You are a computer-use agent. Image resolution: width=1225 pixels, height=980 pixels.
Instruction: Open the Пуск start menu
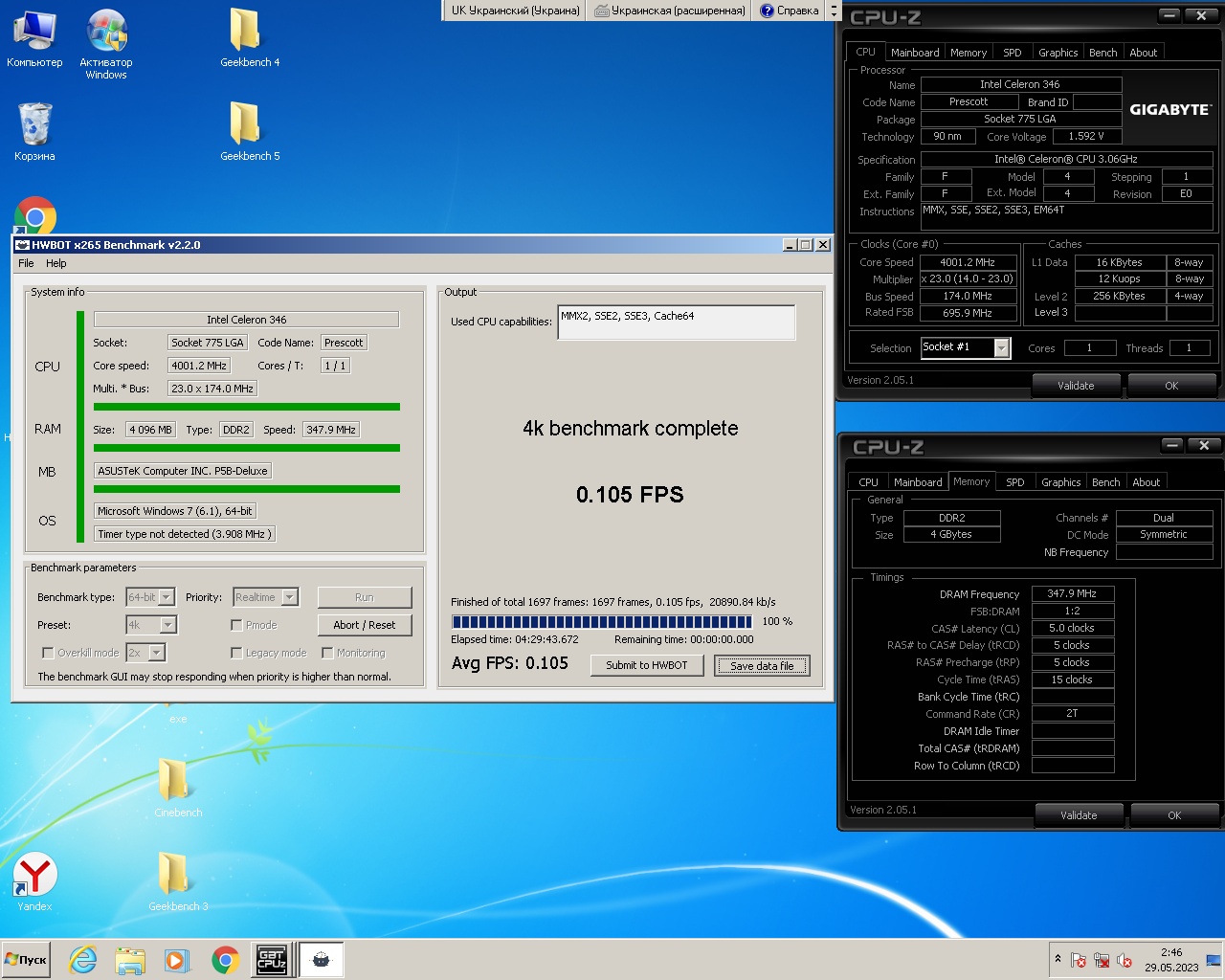pos(27,960)
